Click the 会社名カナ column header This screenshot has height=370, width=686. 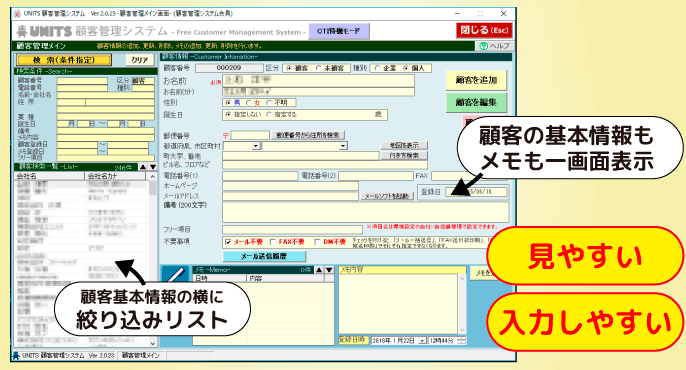tap(116, 176)
